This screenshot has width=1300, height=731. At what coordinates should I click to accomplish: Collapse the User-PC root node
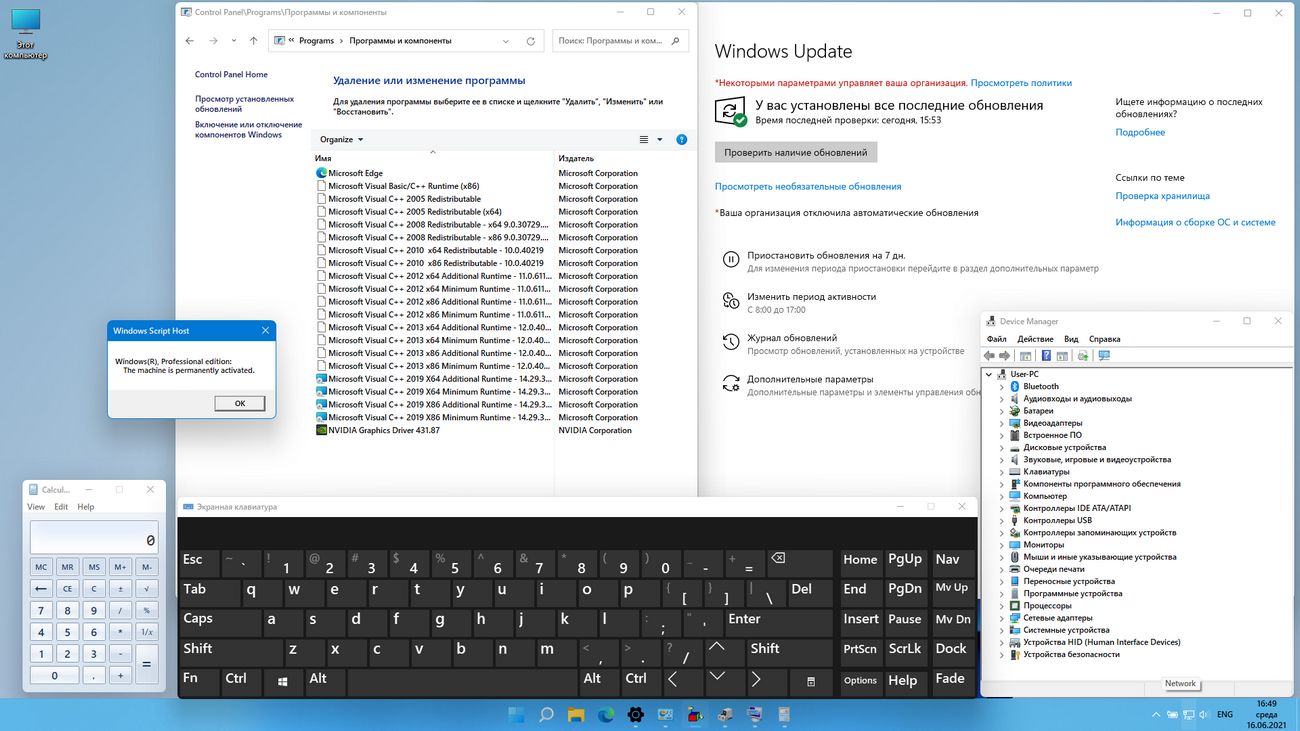tap(989, 374)
